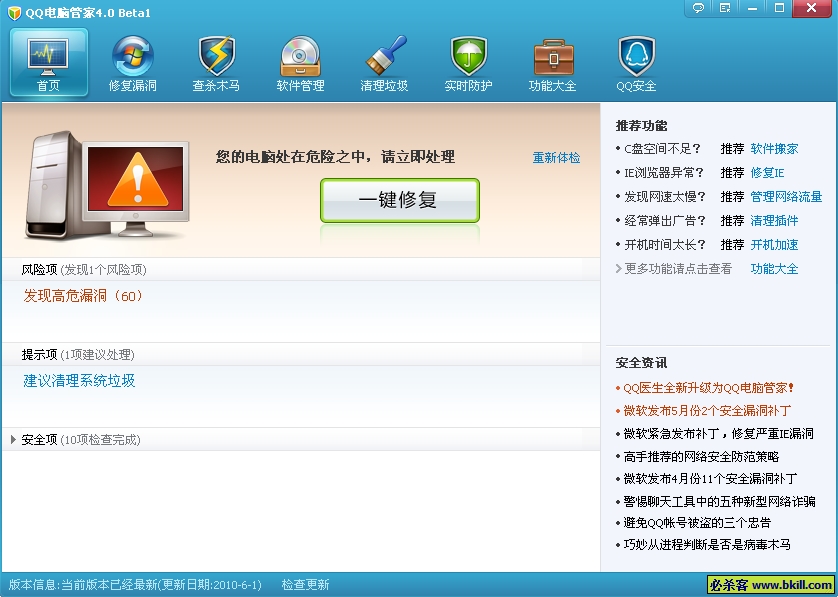Open the 首页 home tab icon
The height and width of the screenshot is (597, 838).
pyautogui.click(x=49, y=62)
